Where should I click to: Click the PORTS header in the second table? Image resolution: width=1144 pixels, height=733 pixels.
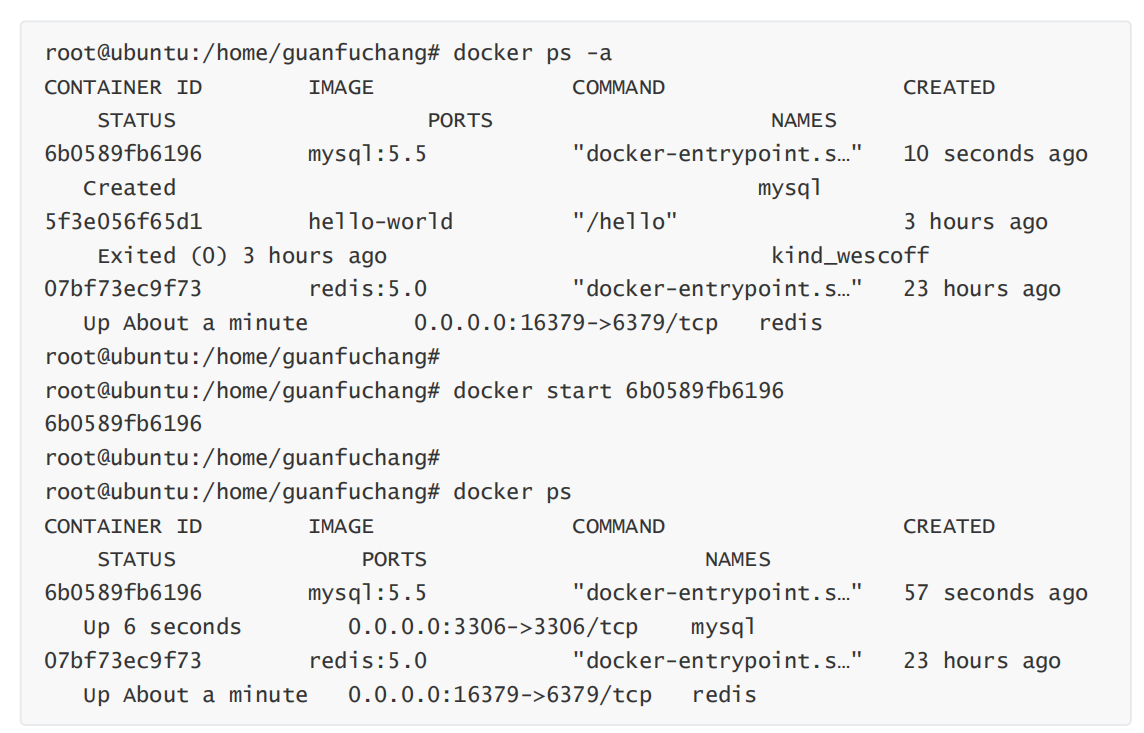394,559
